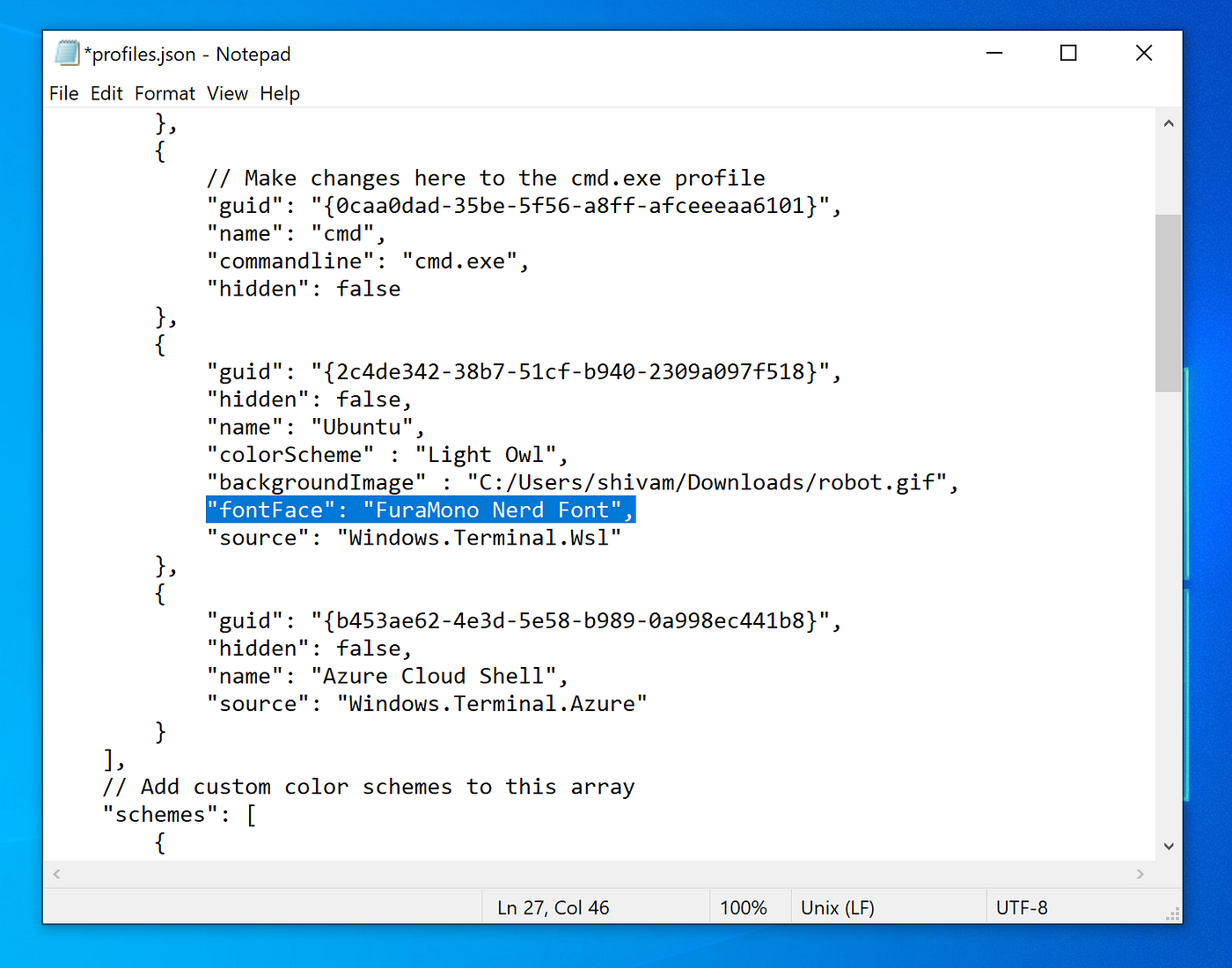This screenshot has width=1232, height=968.
Task: Click the cmd.exe profile comment line
Action: click(484, 177)
